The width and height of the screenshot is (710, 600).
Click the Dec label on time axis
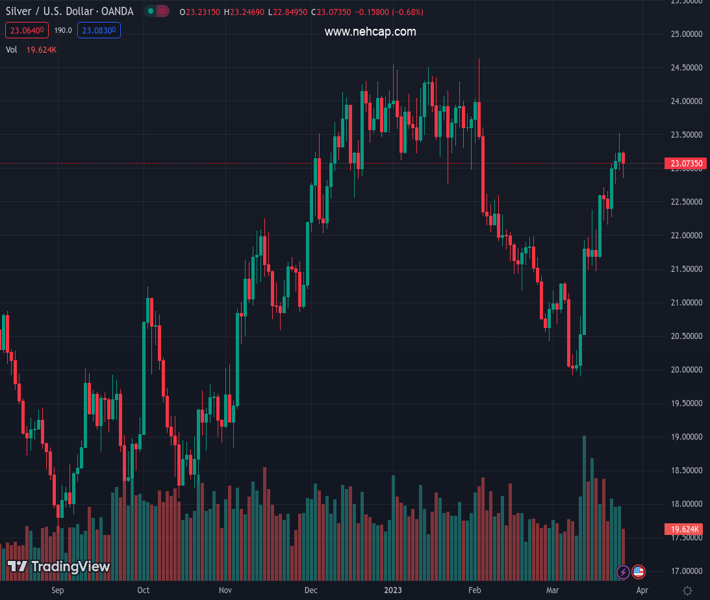[x=310, y=591]
